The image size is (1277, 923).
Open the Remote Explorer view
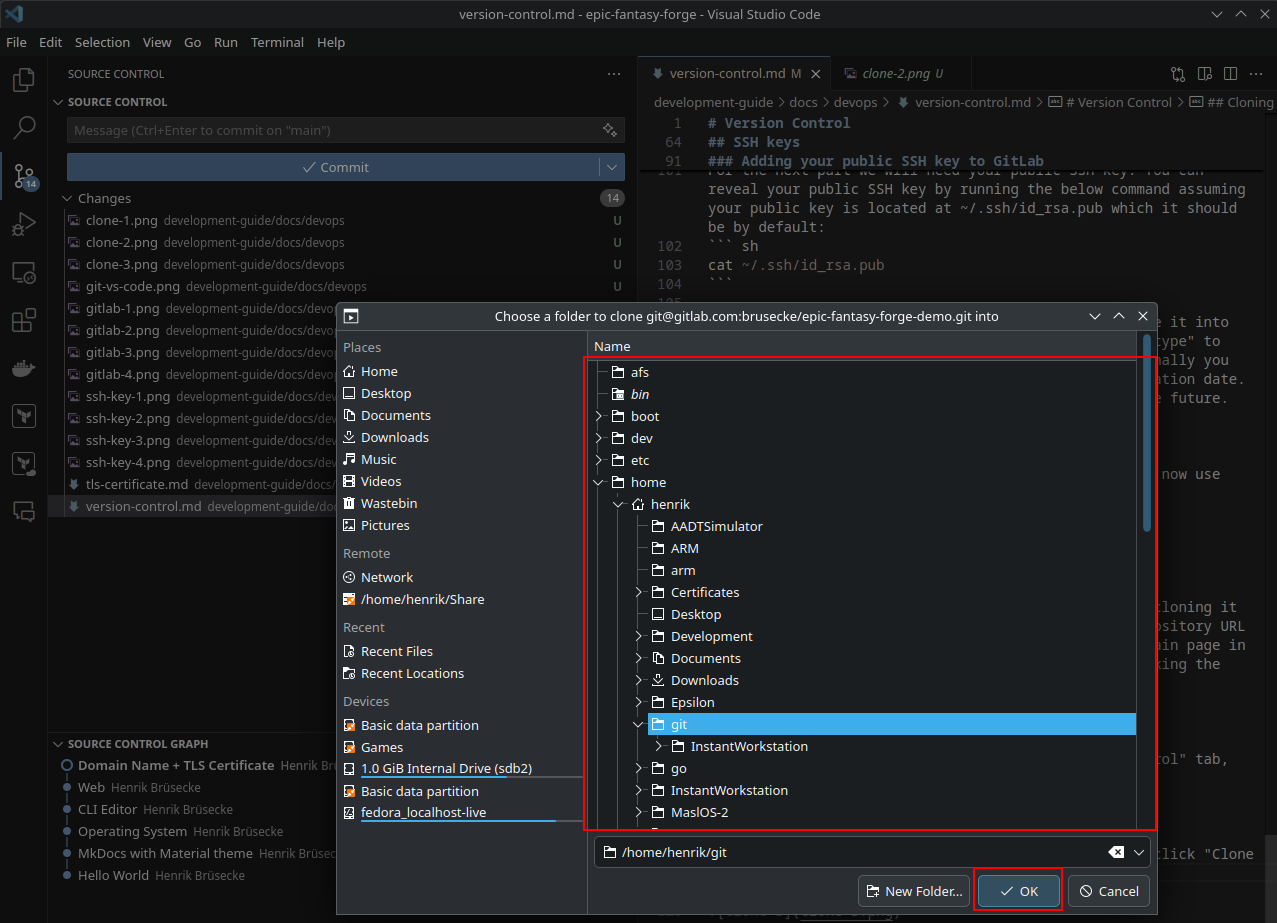tap(24, 271)
